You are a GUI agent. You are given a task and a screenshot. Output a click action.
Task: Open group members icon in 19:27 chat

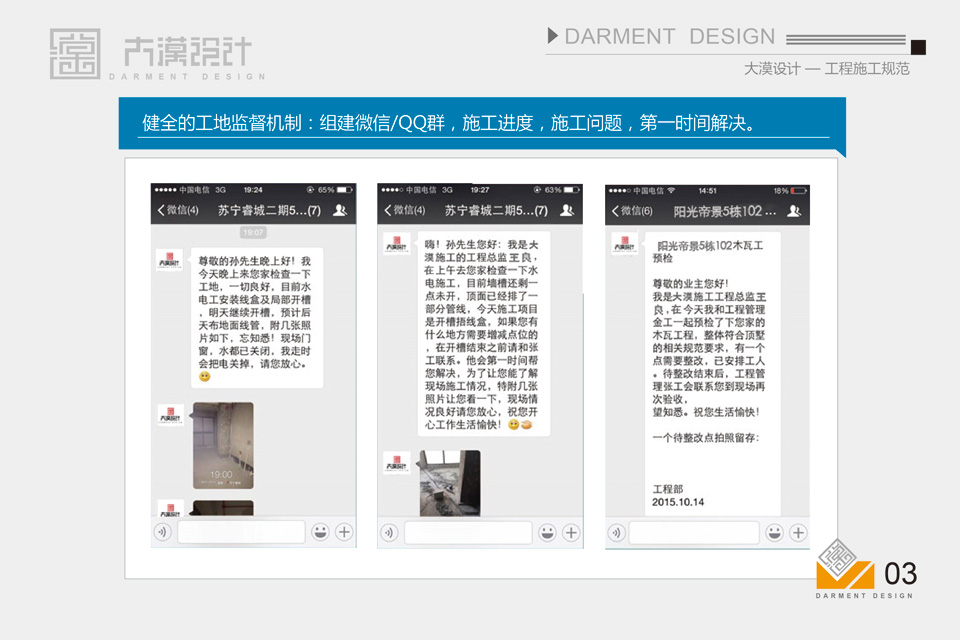point(567,210)
